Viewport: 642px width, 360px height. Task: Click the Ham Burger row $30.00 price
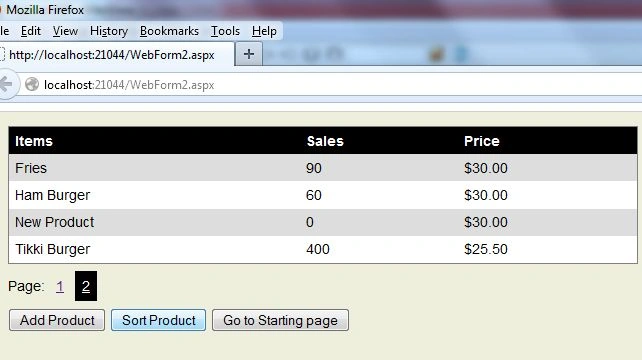486,195
